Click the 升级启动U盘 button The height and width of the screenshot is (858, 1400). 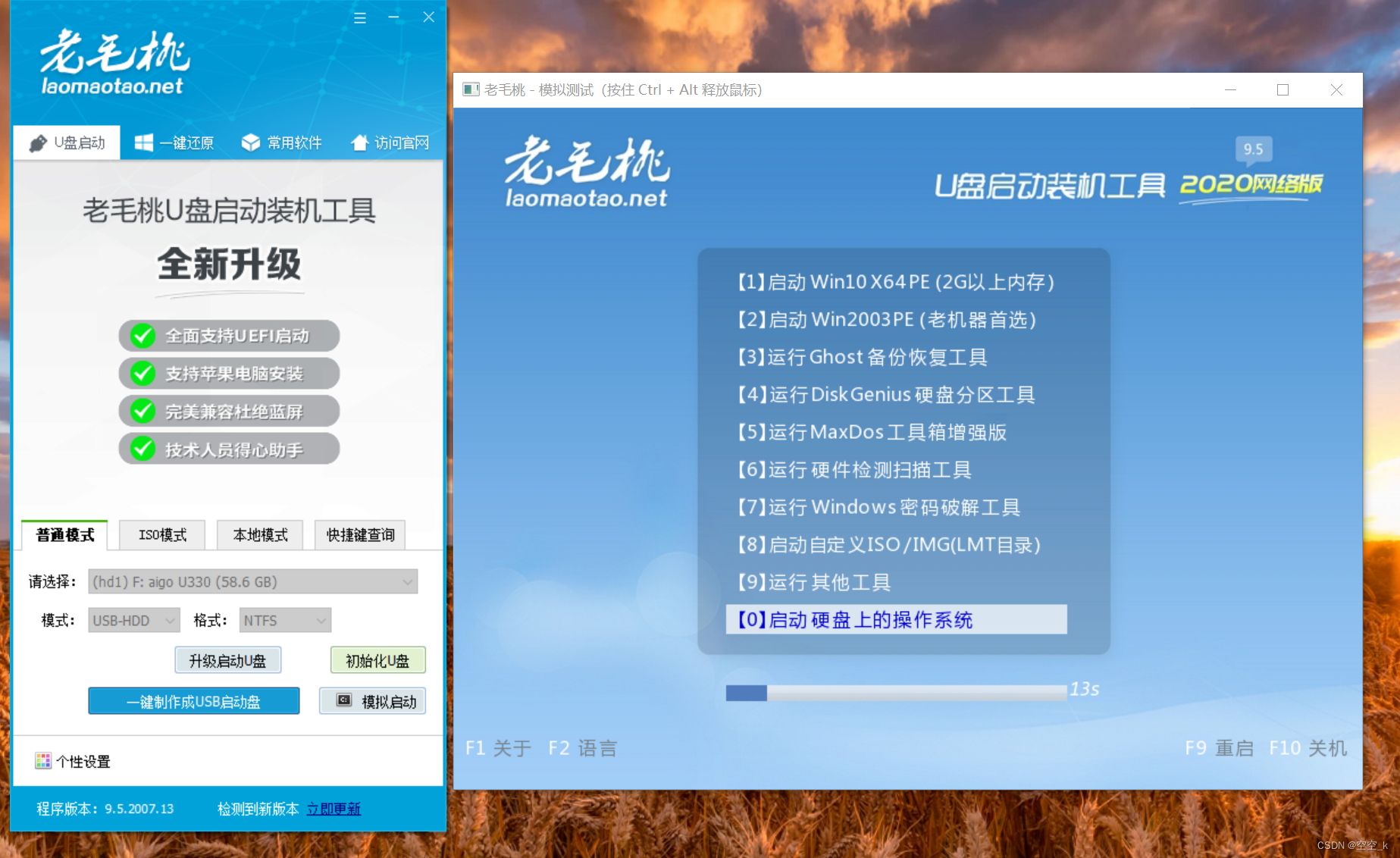[x=227, y=660]
